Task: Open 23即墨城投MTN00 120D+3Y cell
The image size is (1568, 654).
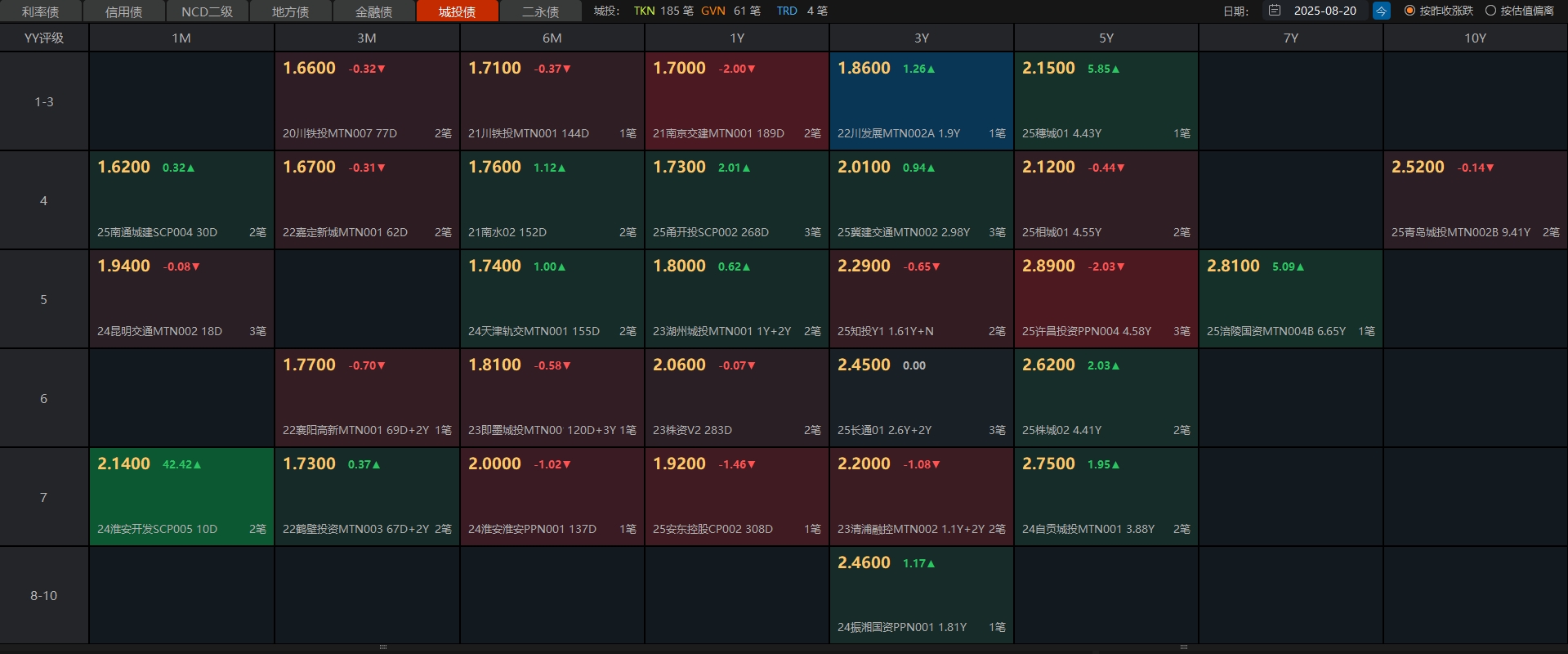Action: click(x=552, y=398)
